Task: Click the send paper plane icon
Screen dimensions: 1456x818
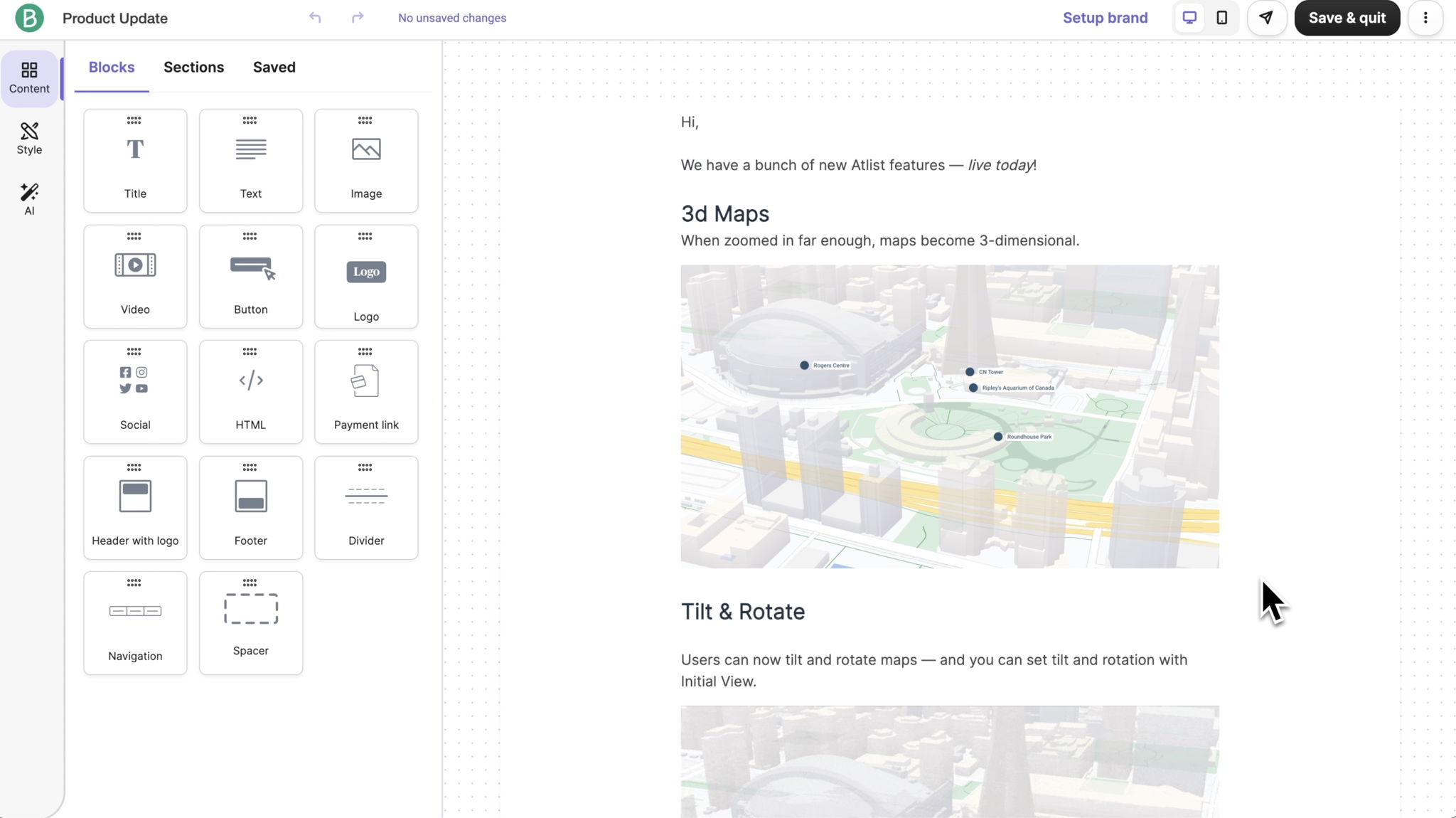Action: (1266, 18)
